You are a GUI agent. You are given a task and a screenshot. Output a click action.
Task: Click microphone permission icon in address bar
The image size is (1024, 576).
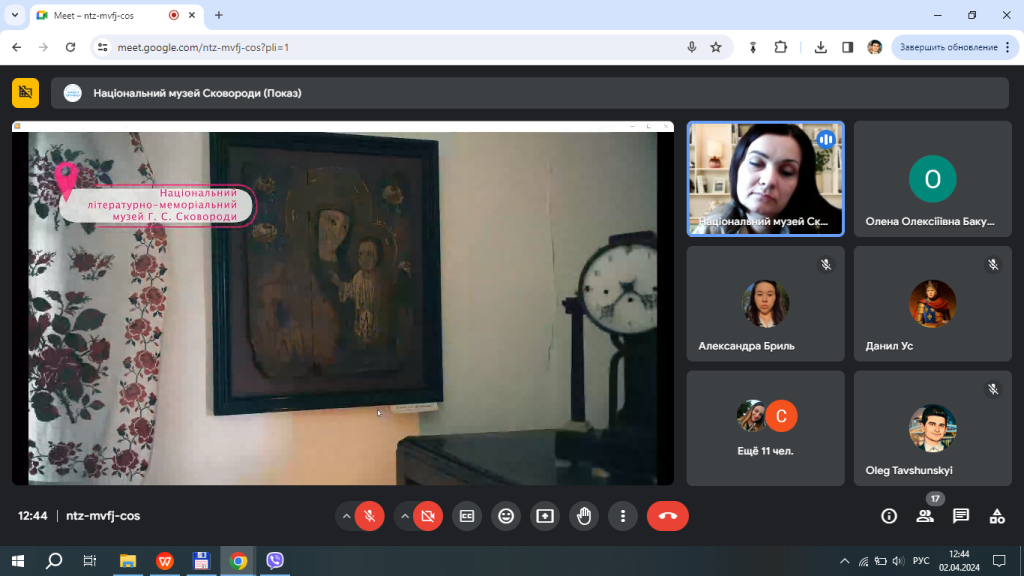point(692,47)
